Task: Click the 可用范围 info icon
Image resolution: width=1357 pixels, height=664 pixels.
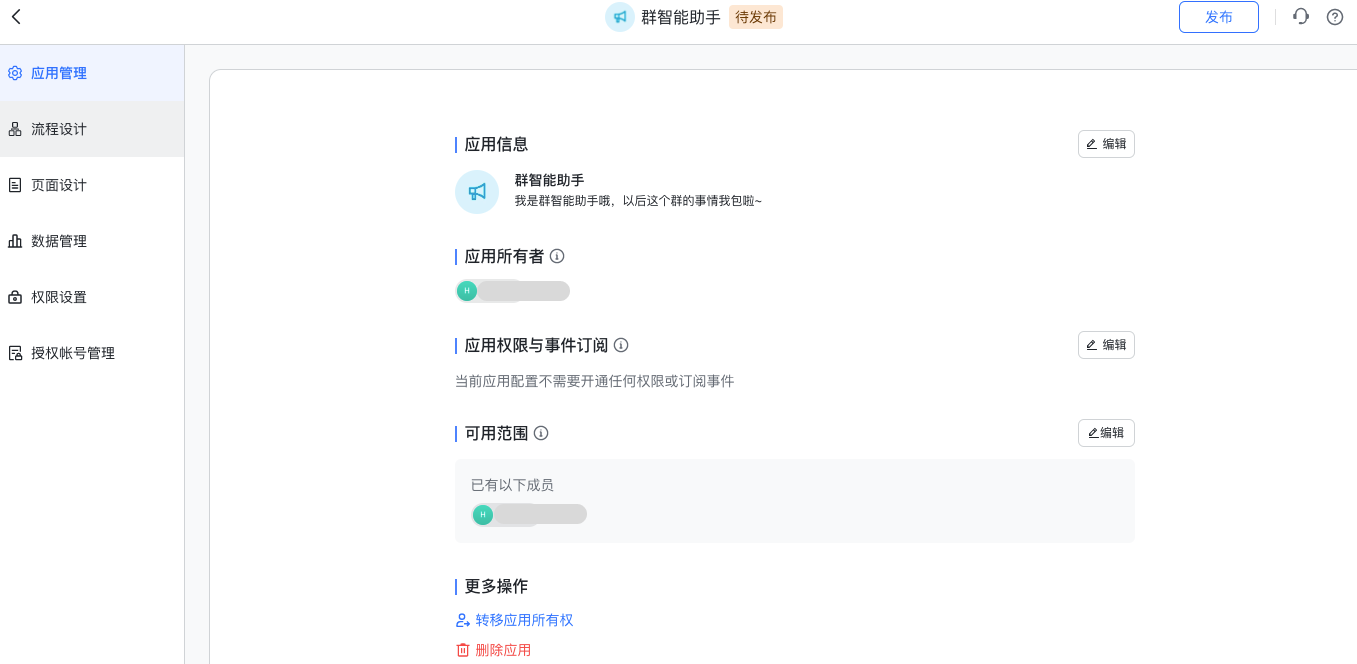Action: (541, 433)
